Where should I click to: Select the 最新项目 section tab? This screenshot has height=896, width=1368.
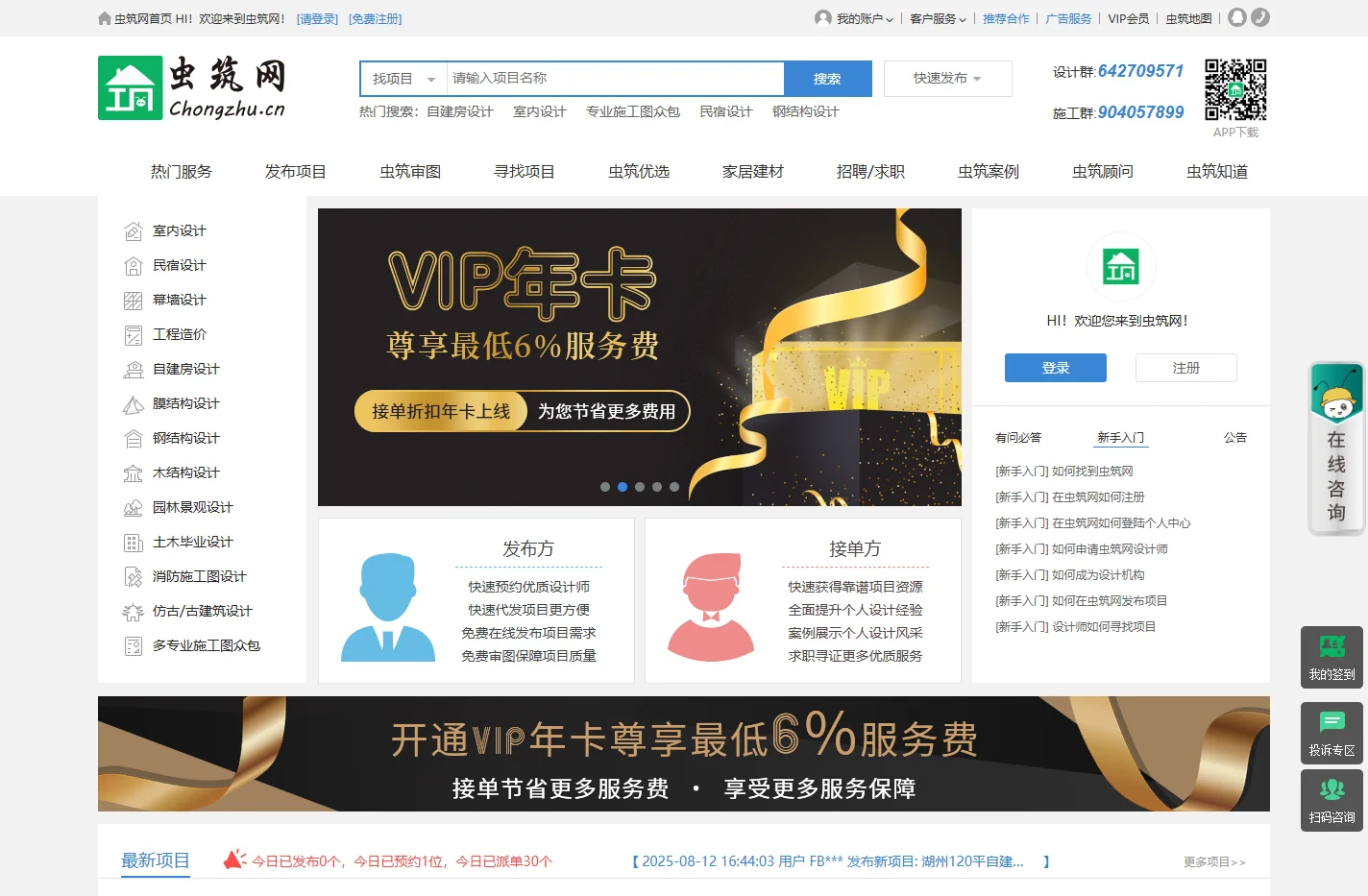pyautogui.click(x=156, y=861)
